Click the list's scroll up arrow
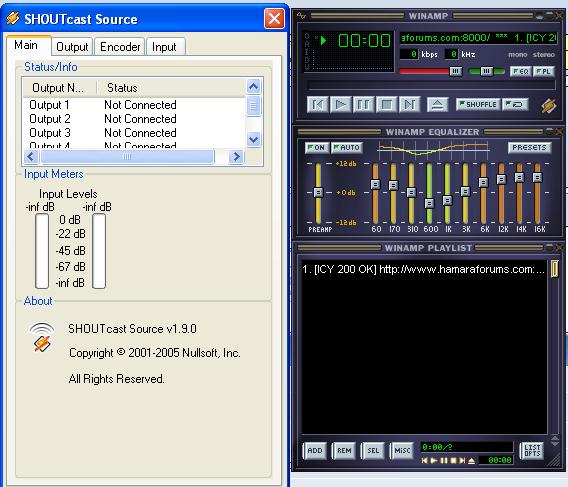Screen dimensions: 568x487 [x=254, y=87]
